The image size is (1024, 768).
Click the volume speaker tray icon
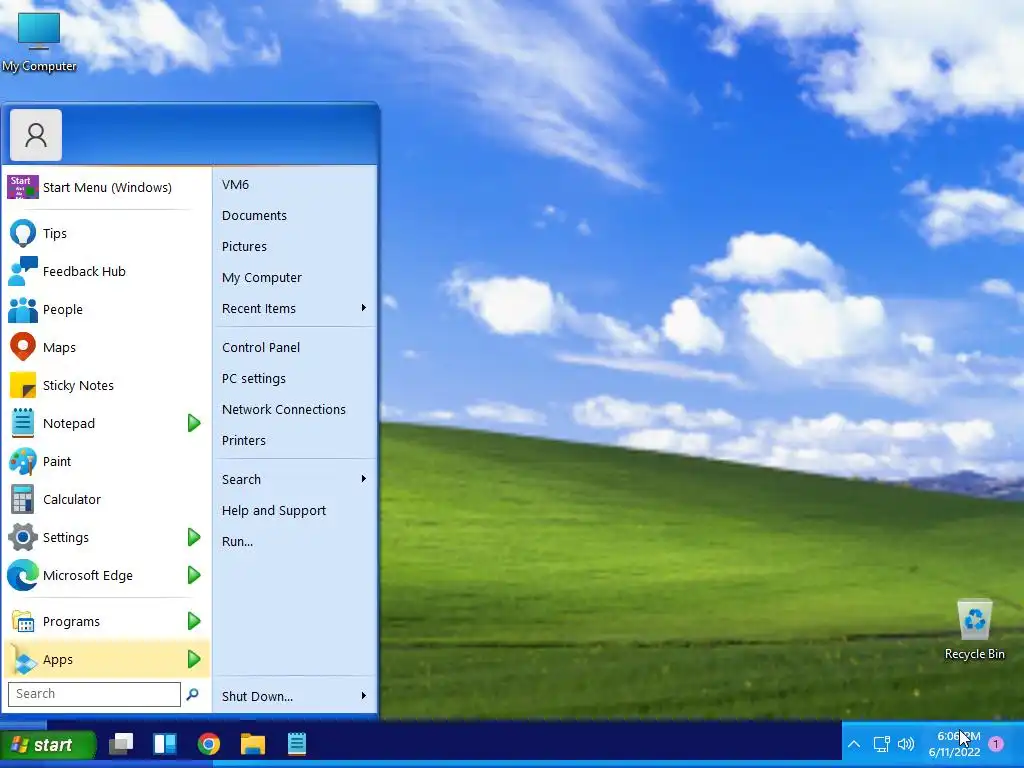tap(906, 744)
